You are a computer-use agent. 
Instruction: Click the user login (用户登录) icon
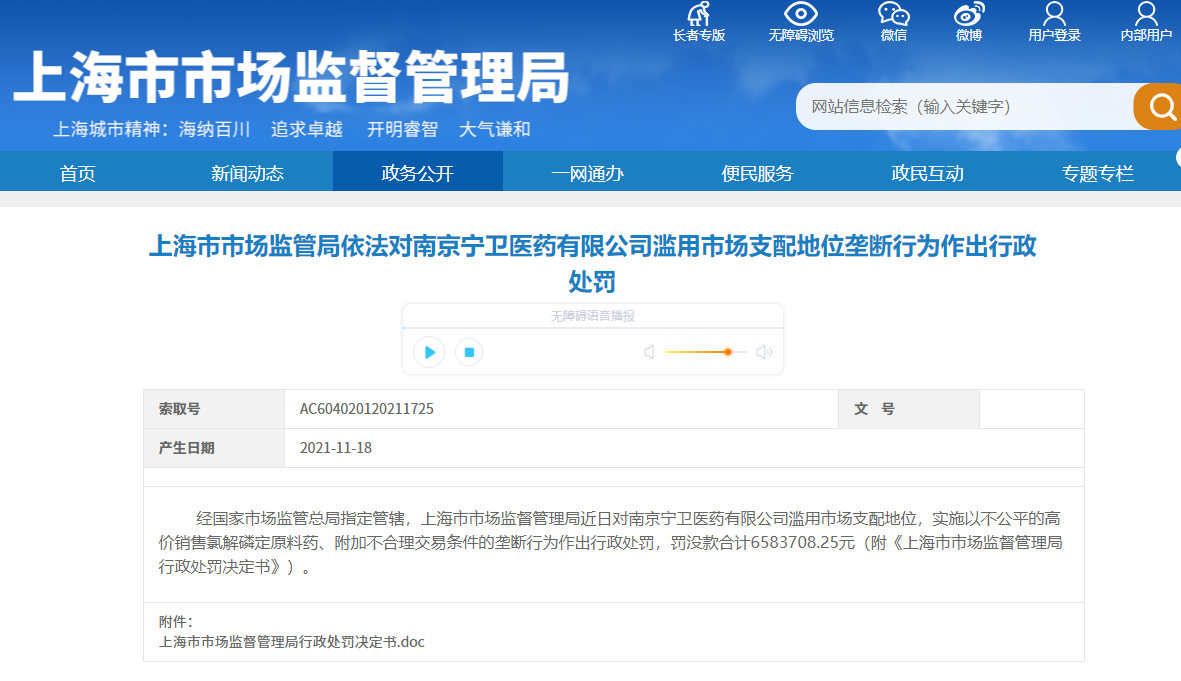point(1054,15)
